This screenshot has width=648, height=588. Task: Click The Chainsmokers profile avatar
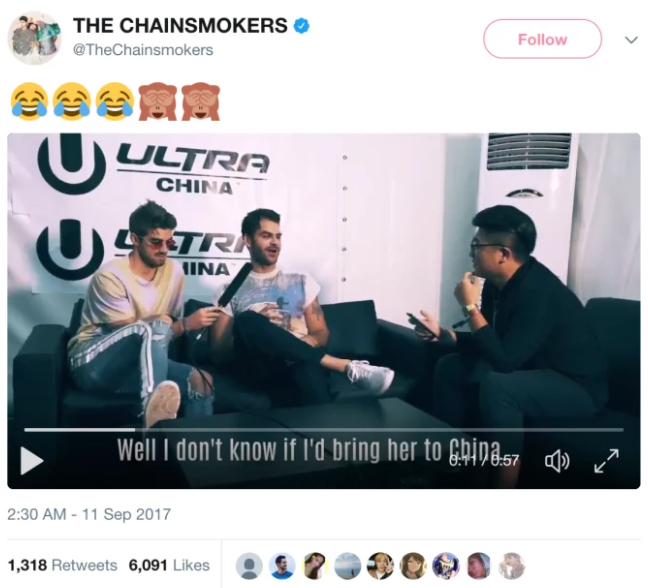click(34, 38)
